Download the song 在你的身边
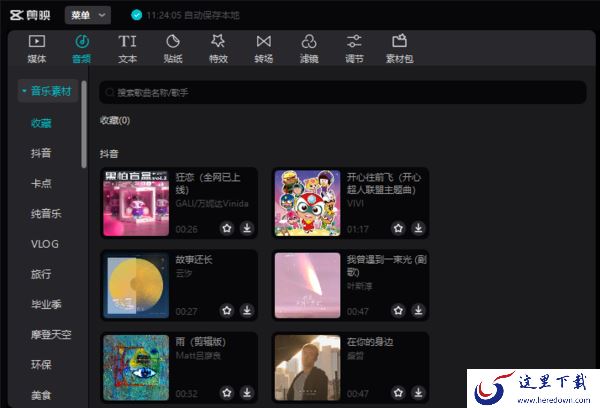This screenshot has height=408, width=600. click(x=419, y=392)
